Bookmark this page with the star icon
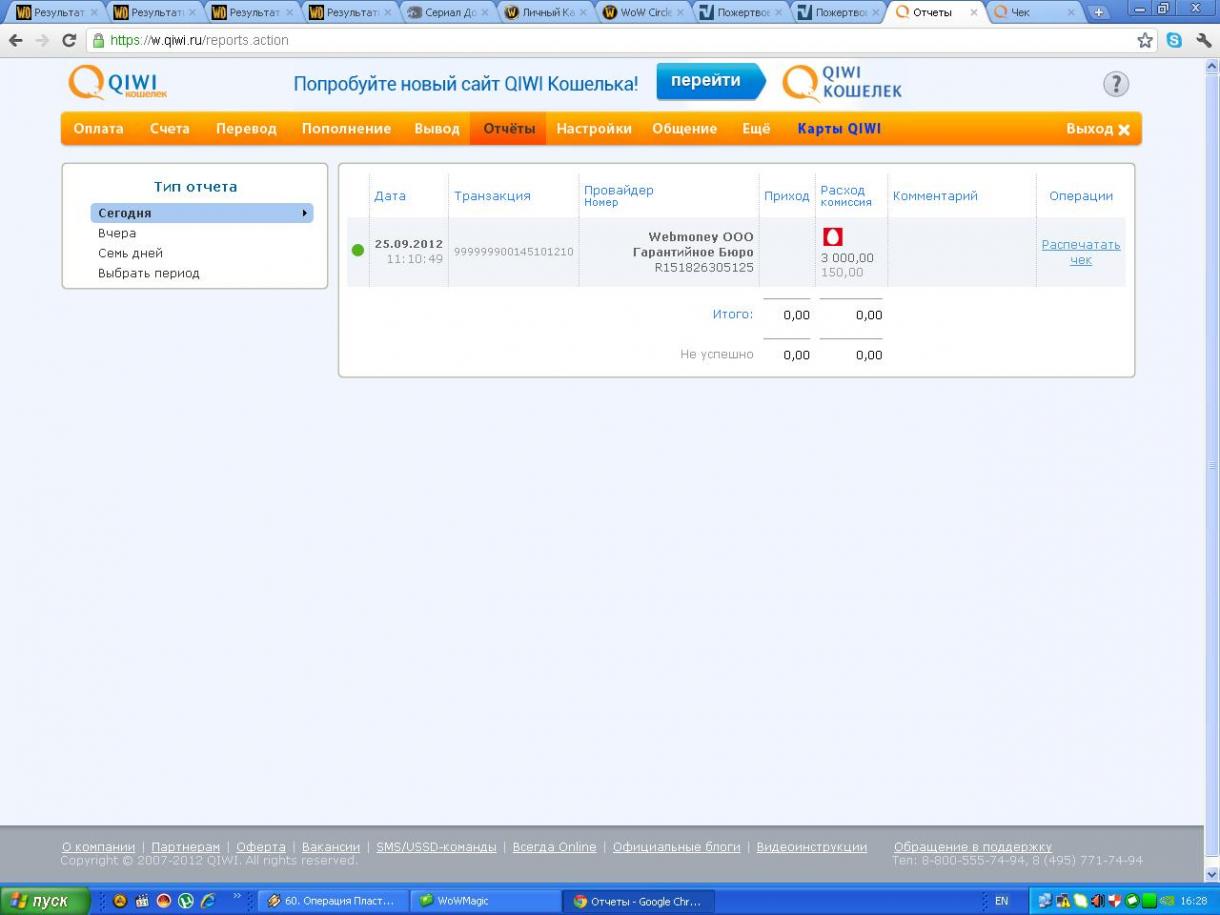 tap(1145, 41)
